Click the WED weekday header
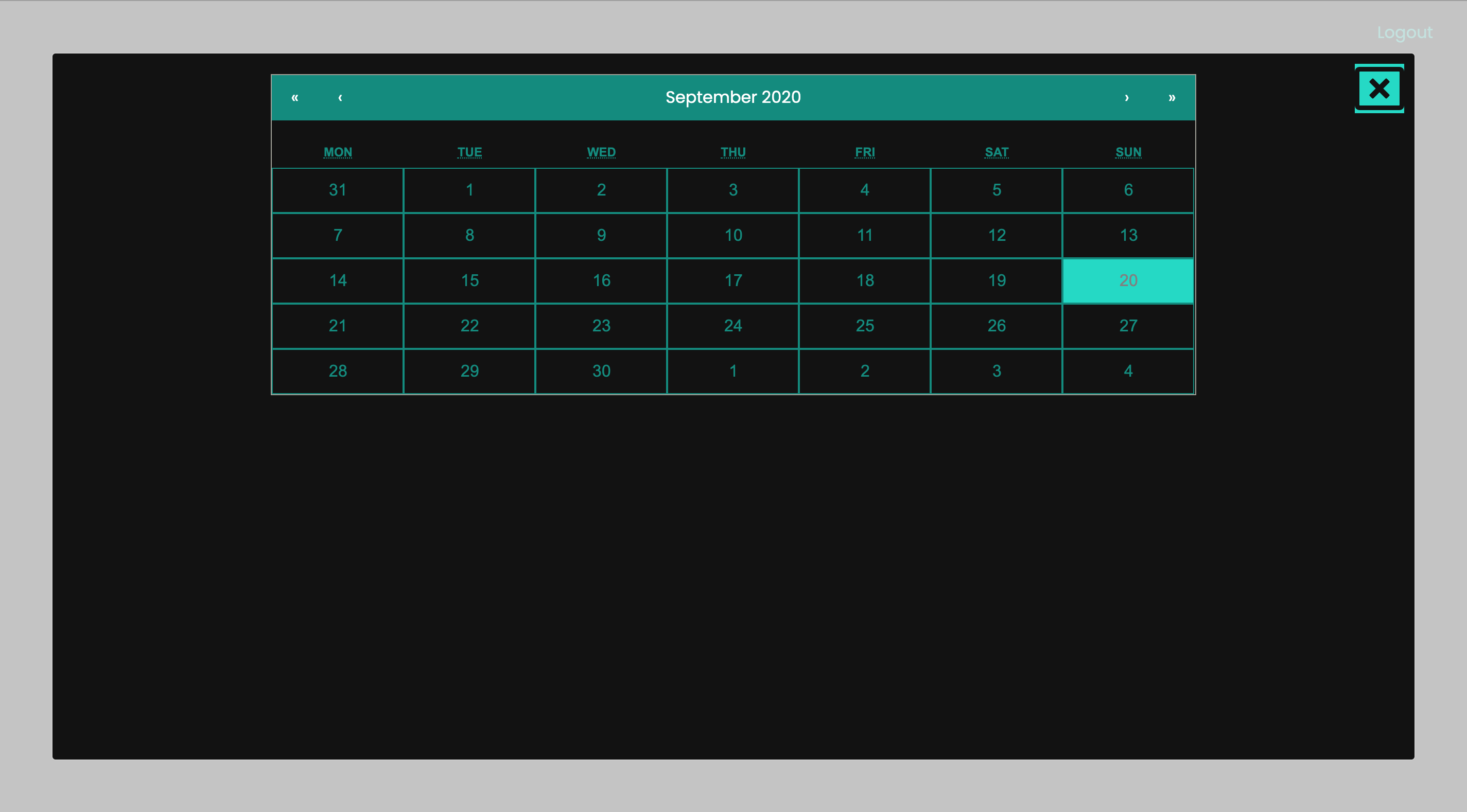 coord(601,152)
